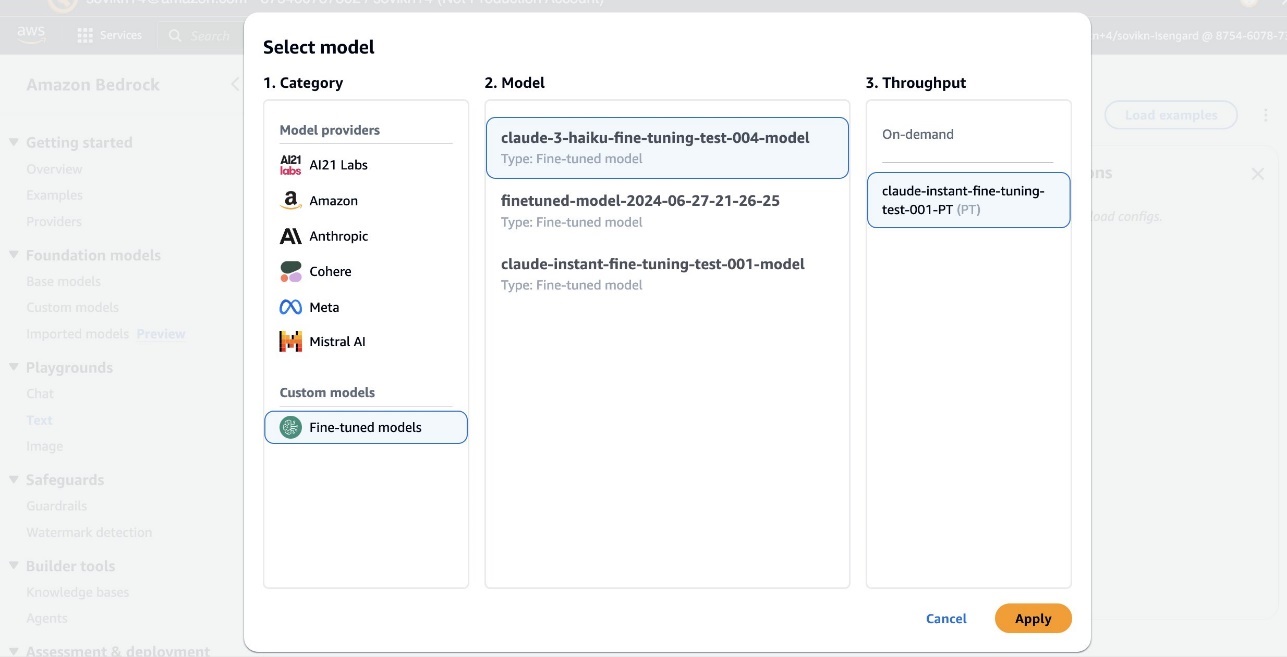Collapse the Getting started section
This screenshot has height=657, width=1287.
point(14,143)
